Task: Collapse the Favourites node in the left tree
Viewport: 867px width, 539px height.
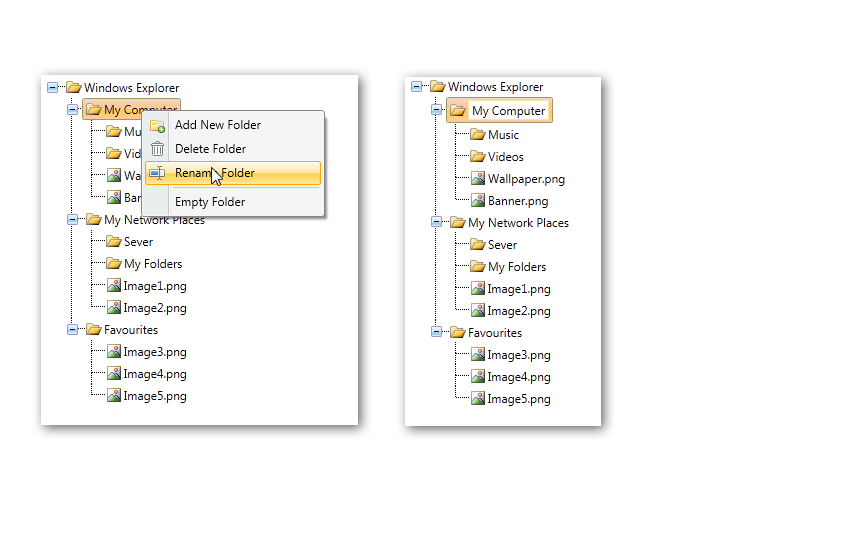Action: (72, 330)
